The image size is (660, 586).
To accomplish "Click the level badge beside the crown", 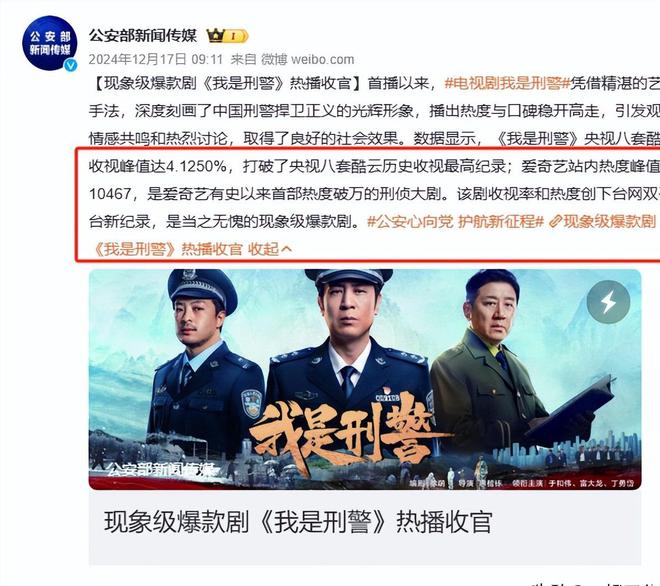I will 236,36.
